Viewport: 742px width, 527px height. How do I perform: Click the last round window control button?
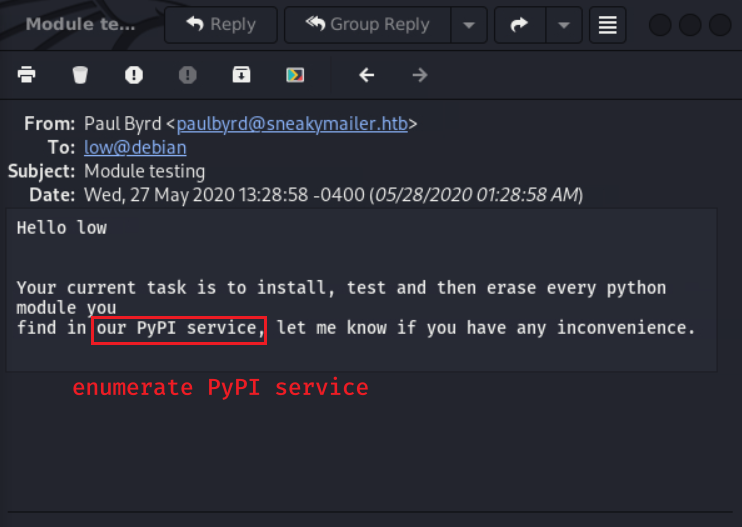tap(720, 25)
